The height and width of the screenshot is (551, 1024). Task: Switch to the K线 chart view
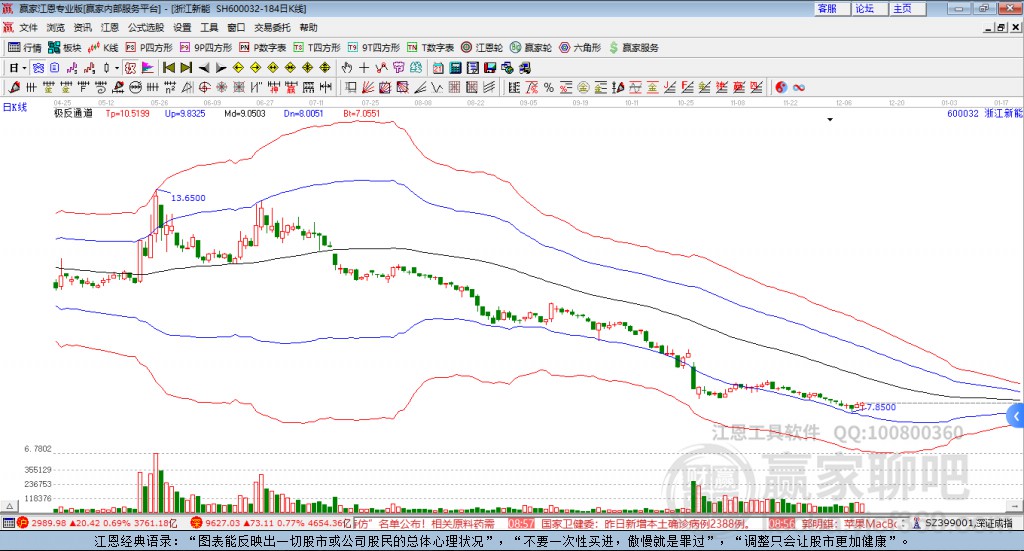coord(103,48)
